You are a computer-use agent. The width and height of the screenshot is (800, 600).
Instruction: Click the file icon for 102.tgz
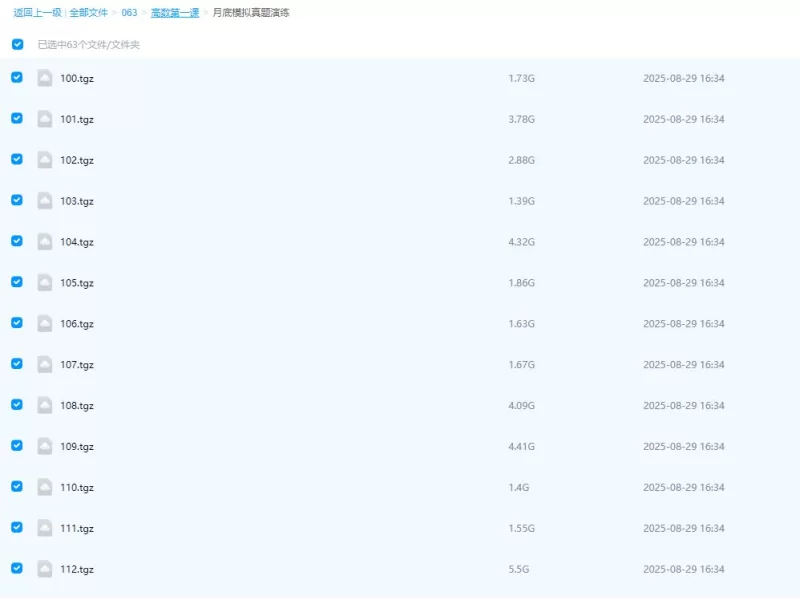(x=45, y=160)
